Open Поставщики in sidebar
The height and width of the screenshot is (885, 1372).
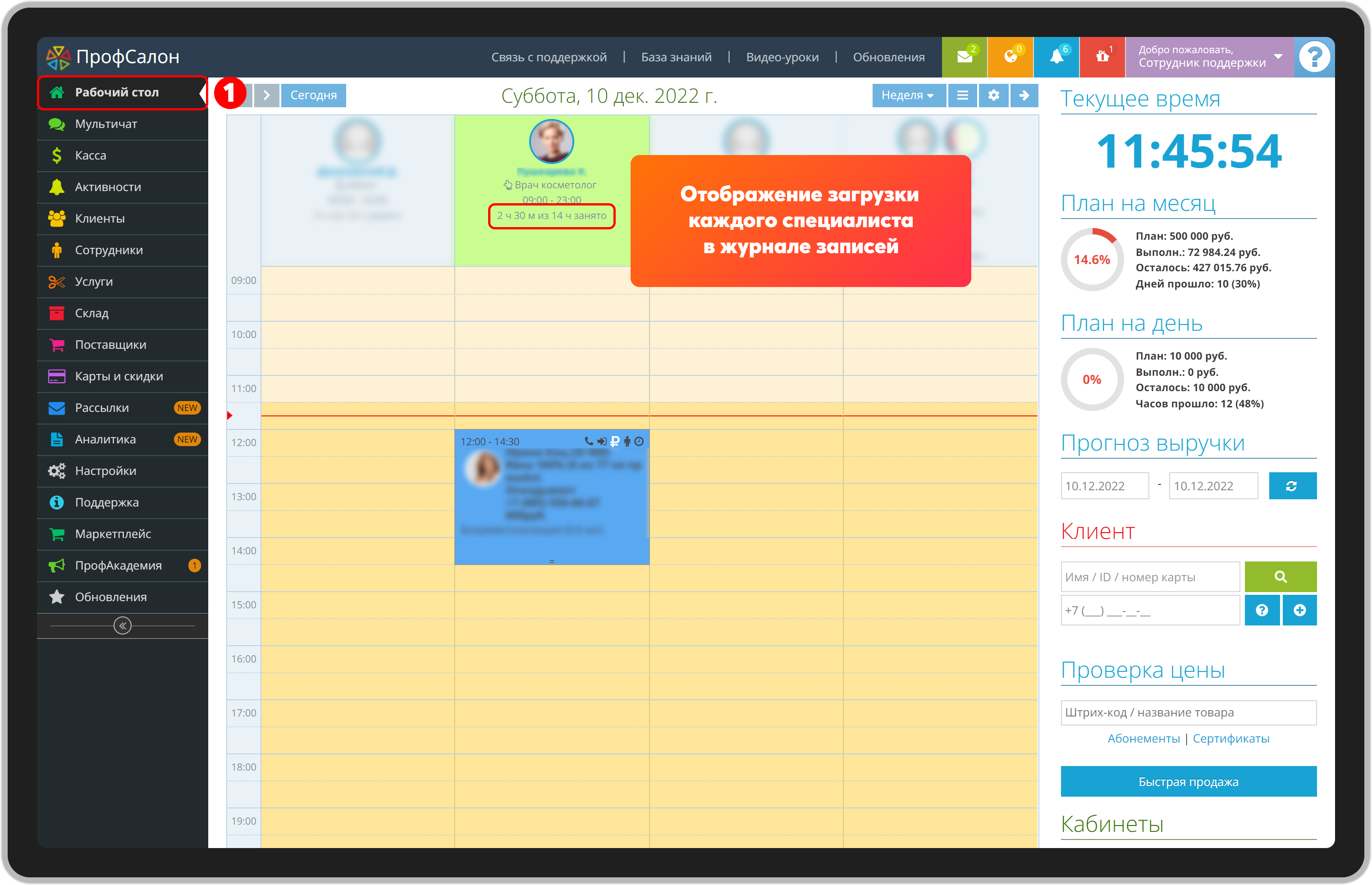click(x=123, y=345)
